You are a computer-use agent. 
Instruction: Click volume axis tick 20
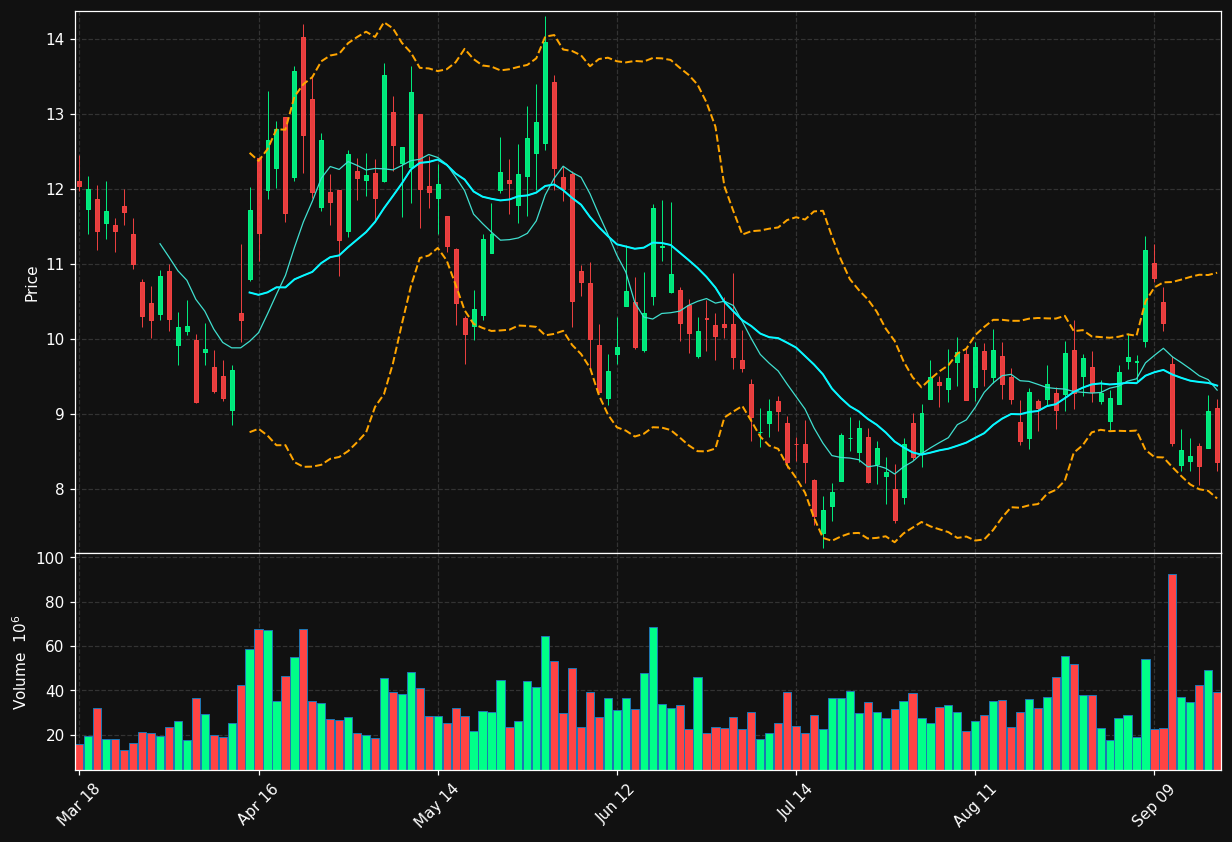pos(55,735)
